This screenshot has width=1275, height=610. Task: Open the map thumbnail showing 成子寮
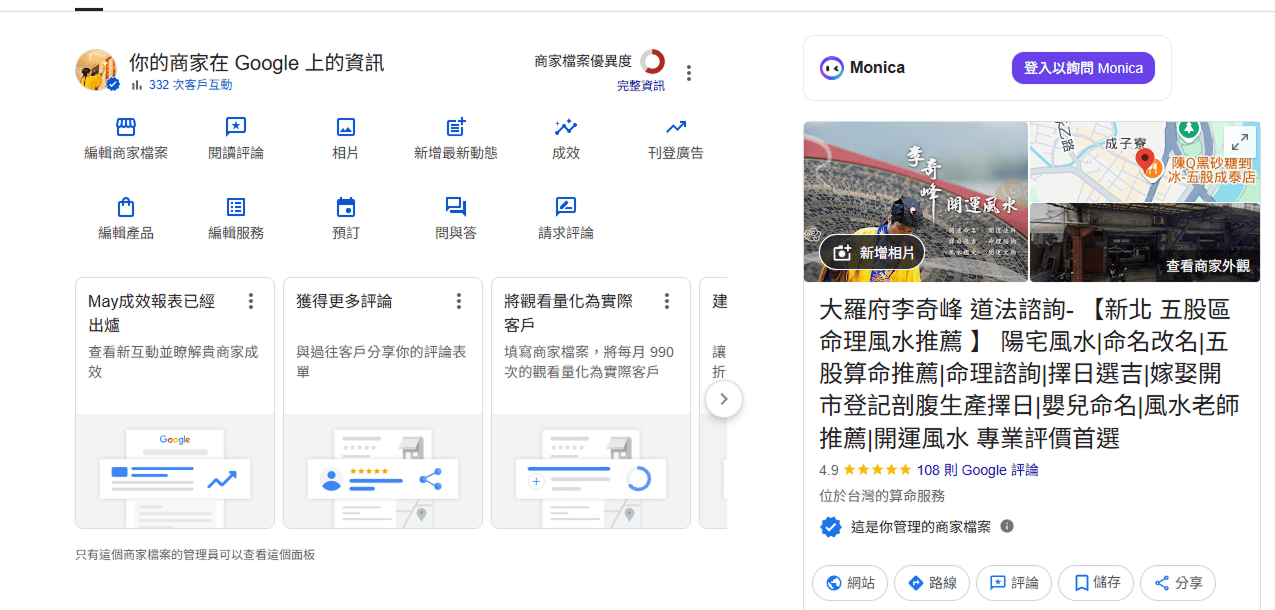point(1145,162)
